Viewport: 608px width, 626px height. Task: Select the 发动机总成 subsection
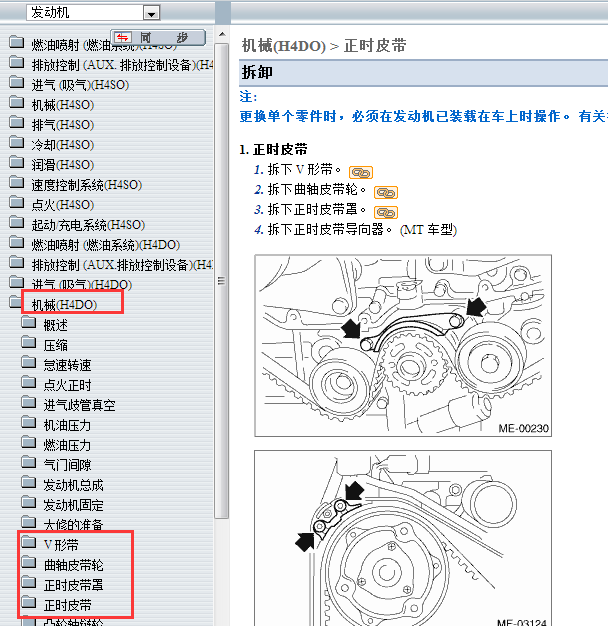tap(73, 485)
